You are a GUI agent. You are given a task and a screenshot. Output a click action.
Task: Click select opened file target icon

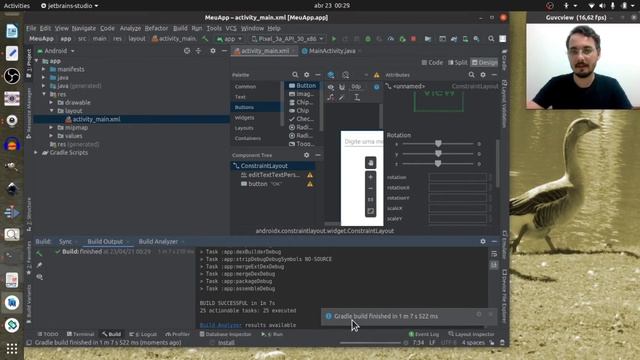[187, 51]
